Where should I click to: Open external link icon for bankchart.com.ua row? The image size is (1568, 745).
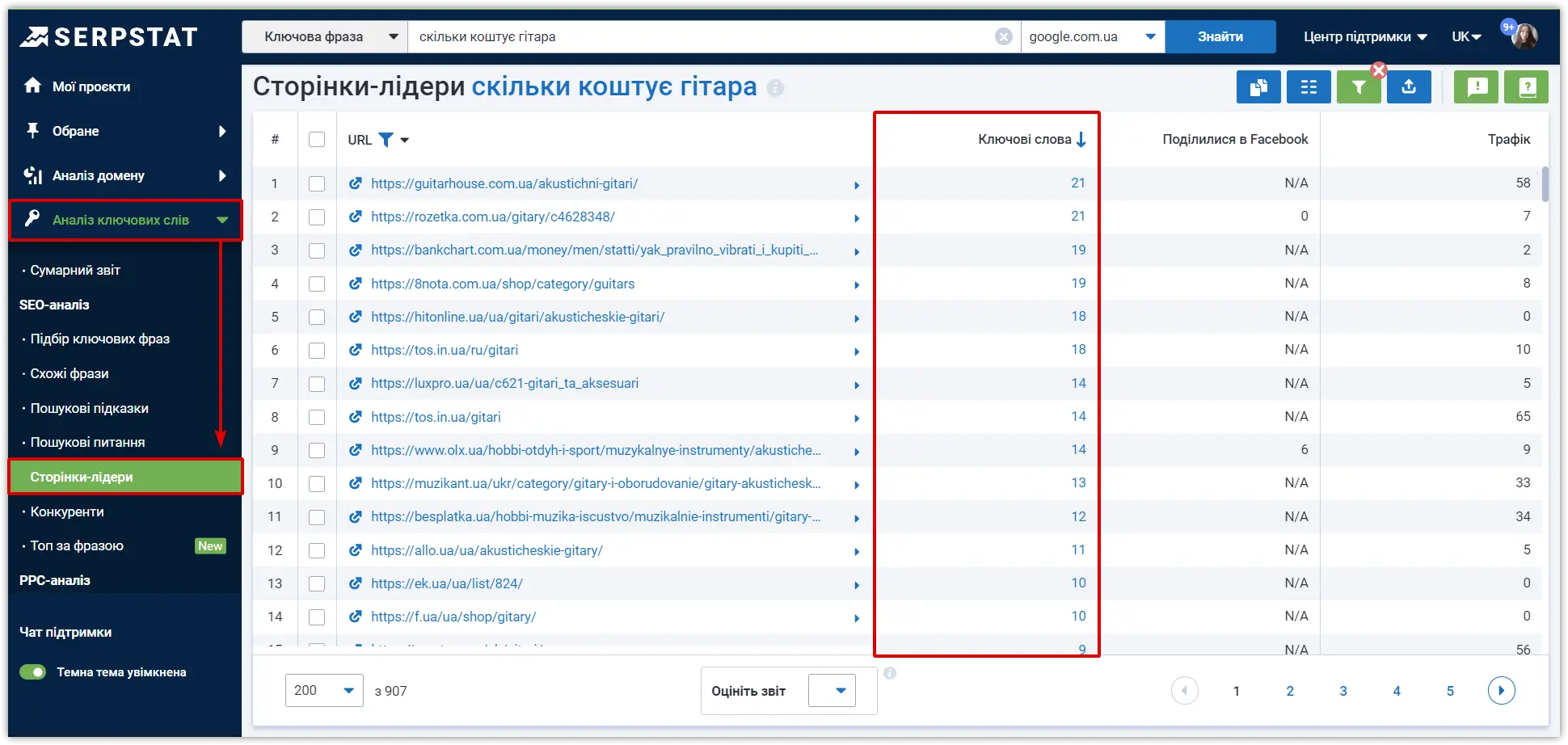355,250
